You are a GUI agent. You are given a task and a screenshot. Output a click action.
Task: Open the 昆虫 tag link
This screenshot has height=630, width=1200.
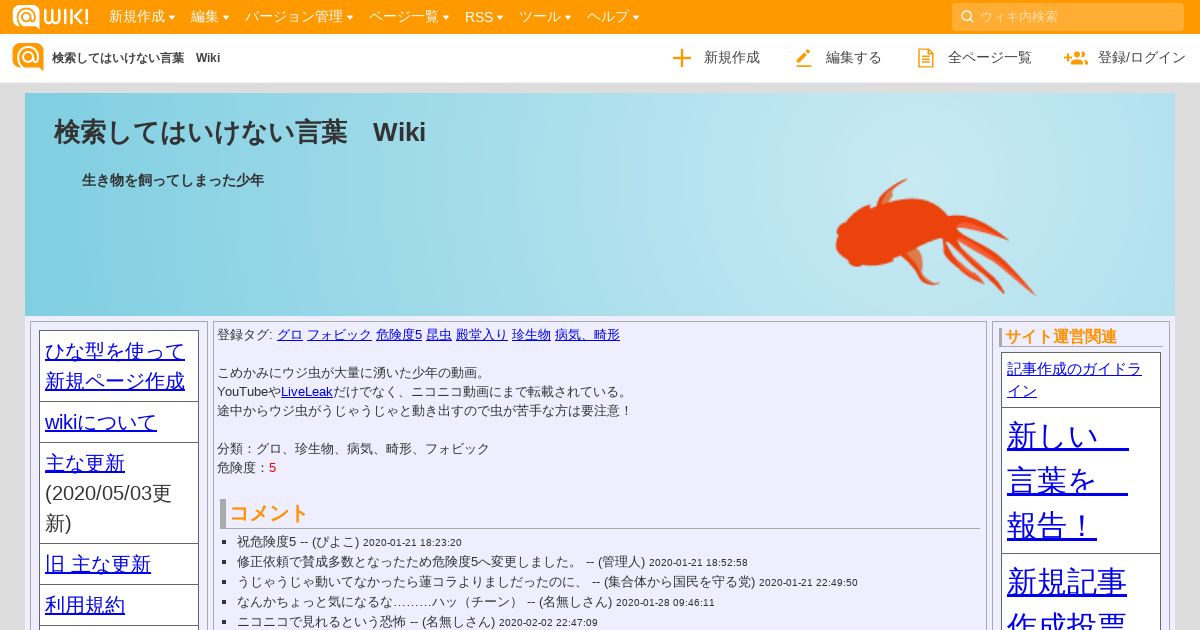439,335
